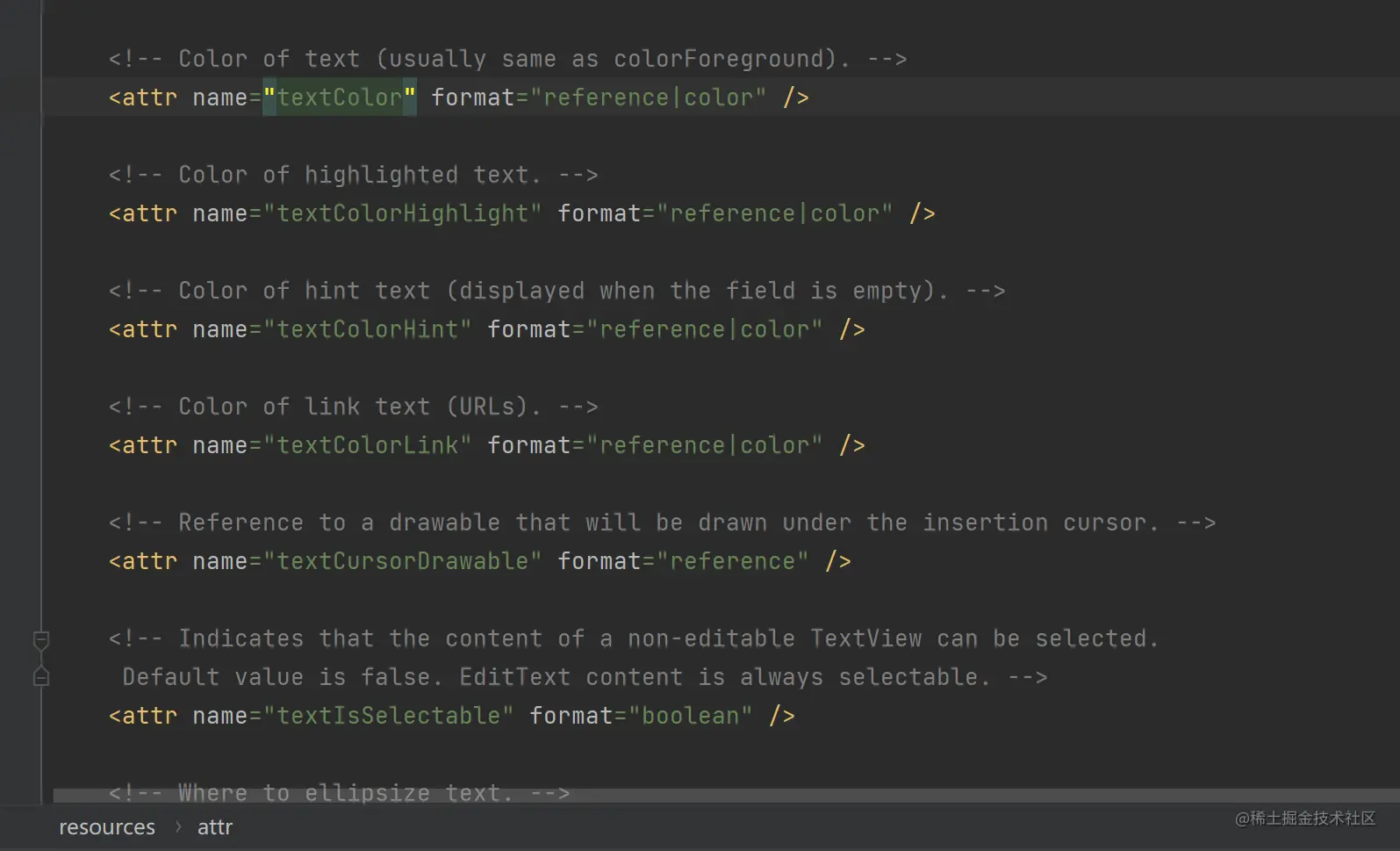Screen dimensions: 1400x851
Task: Click the "textCursorDrawable" name value
Action: pos(403,561)
